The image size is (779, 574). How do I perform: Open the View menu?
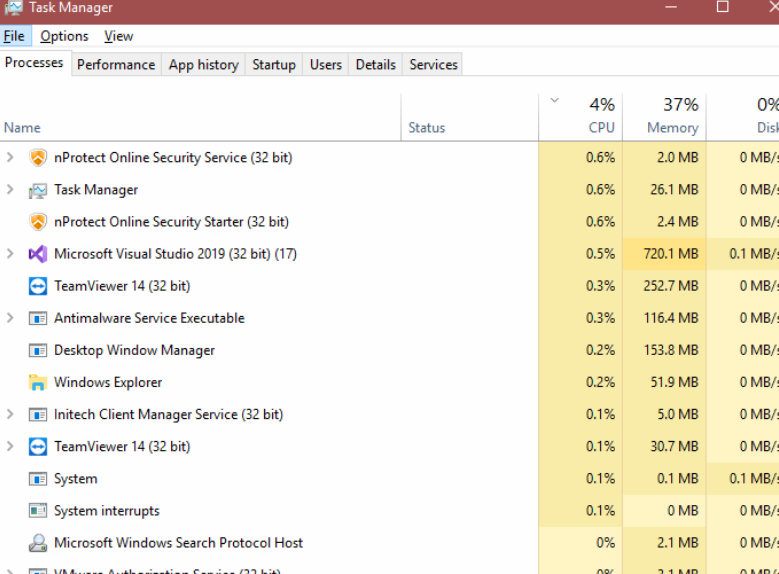tap(119, 36)
